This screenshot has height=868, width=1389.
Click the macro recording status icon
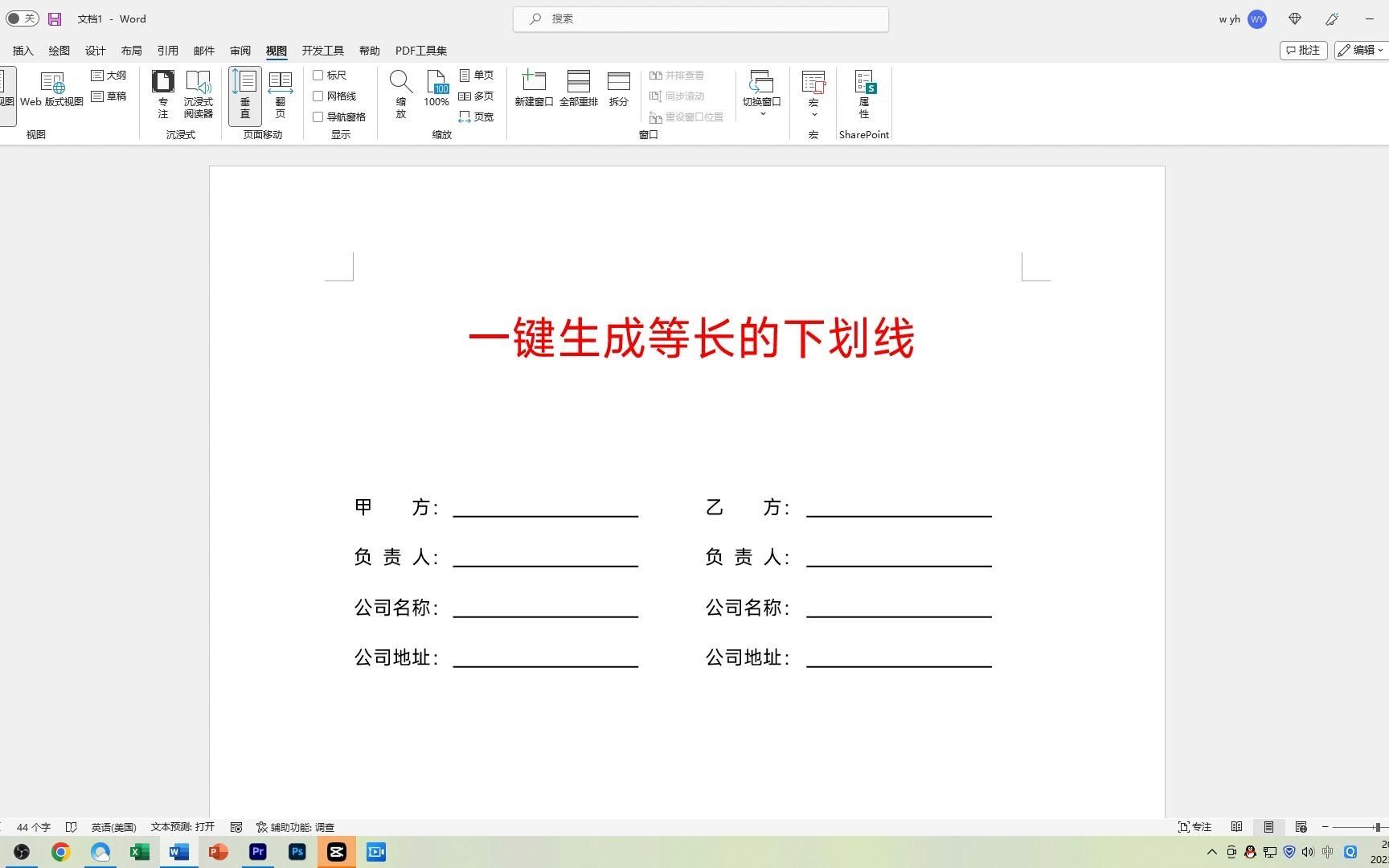click(236, 827)
